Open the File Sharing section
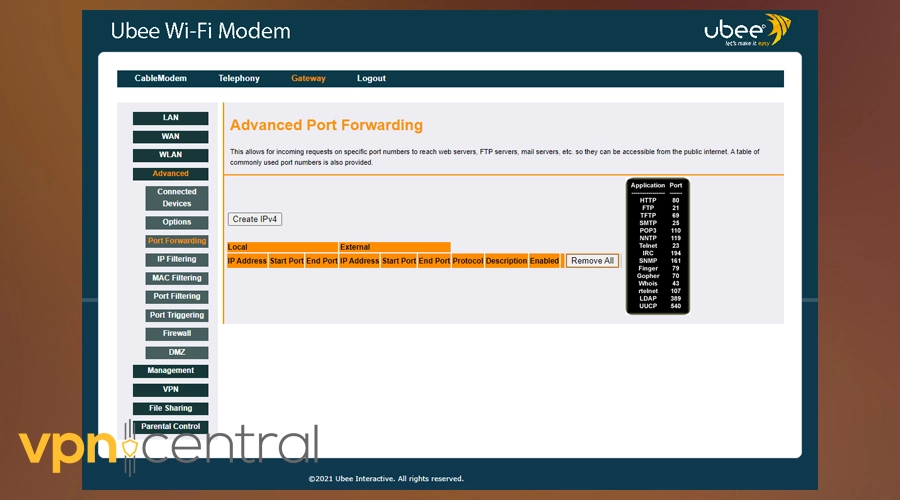The width and height of the screenshot is (900, 500). 170,408
